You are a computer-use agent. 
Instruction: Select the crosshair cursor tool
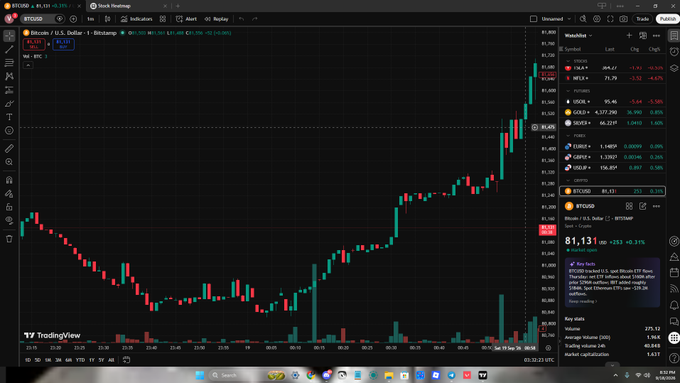9,36
